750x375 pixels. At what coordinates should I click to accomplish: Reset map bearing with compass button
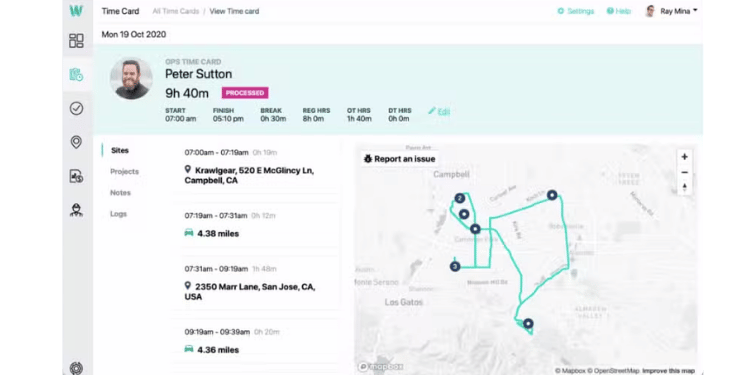pos(684,187)
